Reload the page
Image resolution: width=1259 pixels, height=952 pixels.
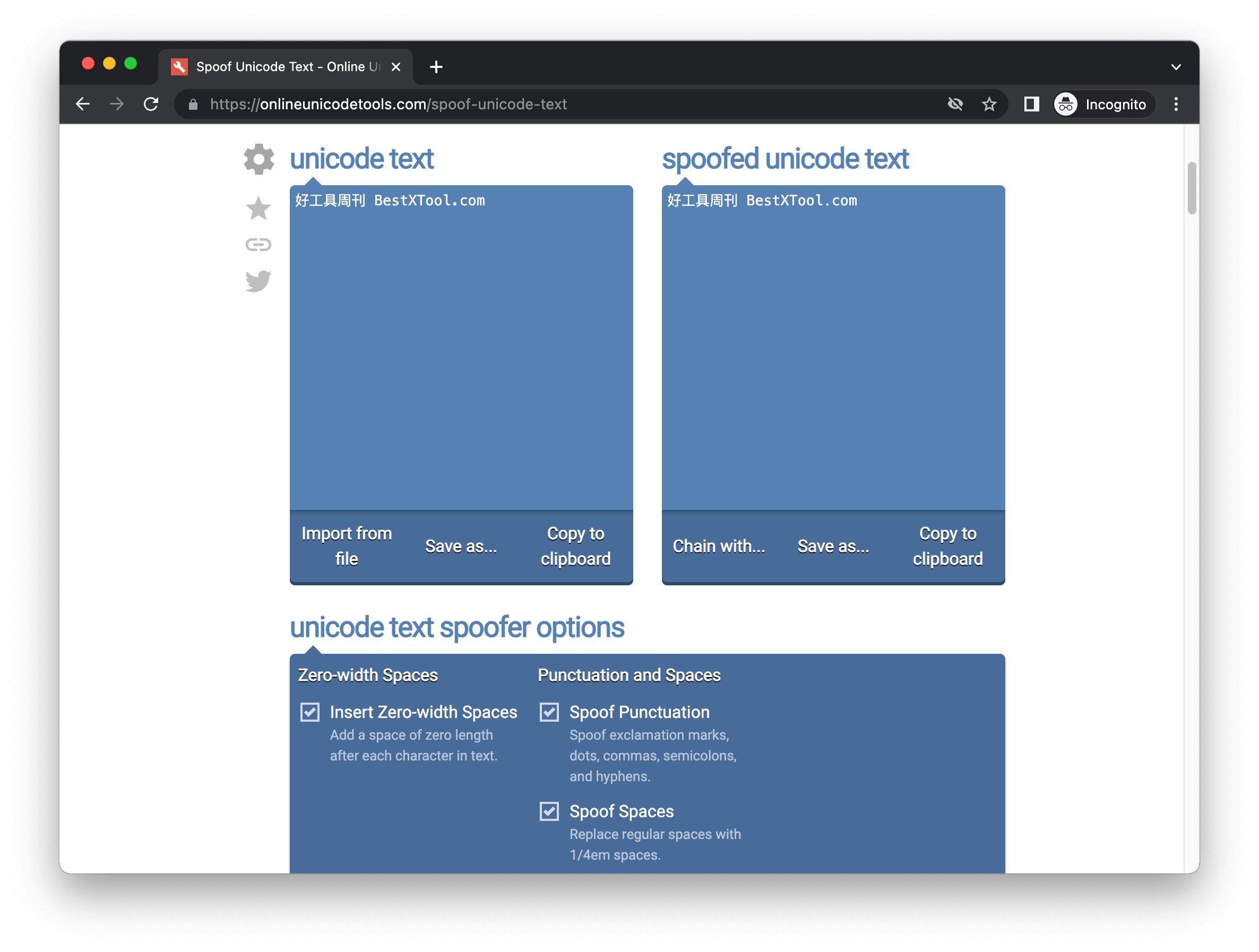pyautogui.click(x=151, y=104)
